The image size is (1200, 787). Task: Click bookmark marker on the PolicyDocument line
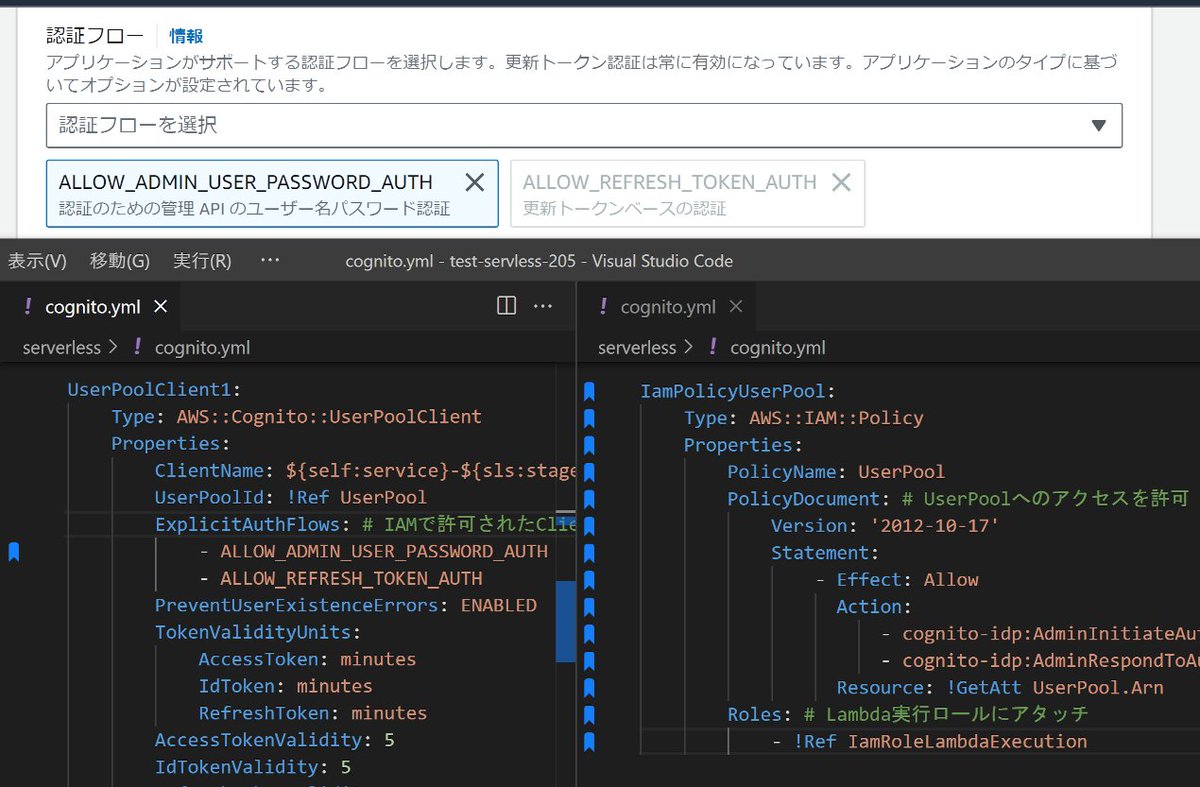click(589, 498)
